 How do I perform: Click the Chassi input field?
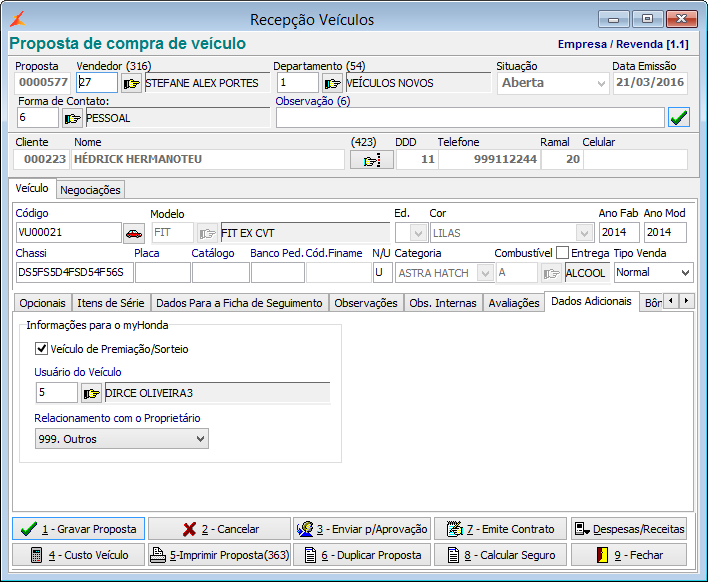tap(75, 272)
